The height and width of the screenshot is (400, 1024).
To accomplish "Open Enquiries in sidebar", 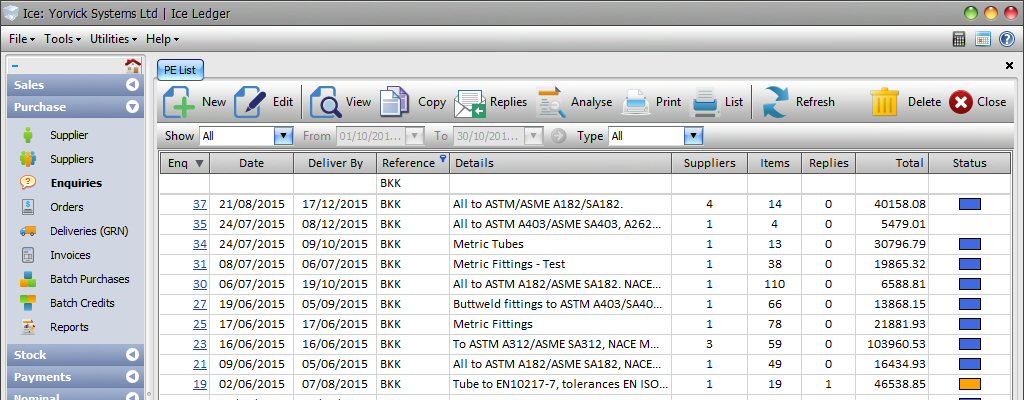I will click(76, 183).
